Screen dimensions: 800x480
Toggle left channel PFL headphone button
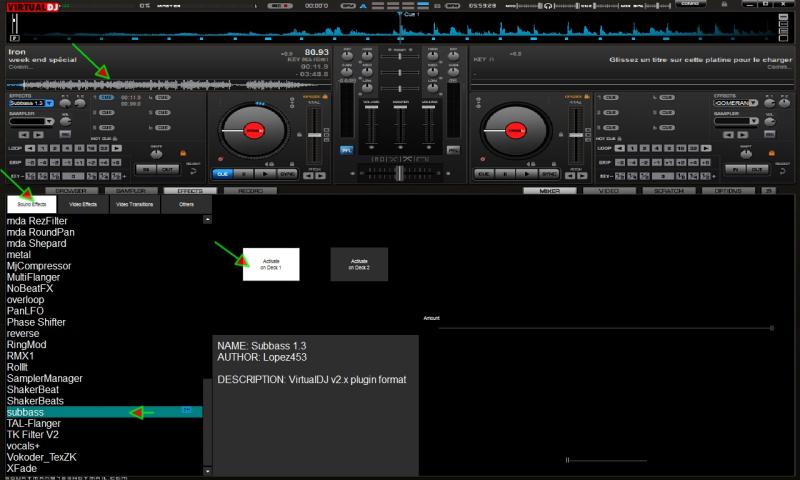(x=347, y=150)
